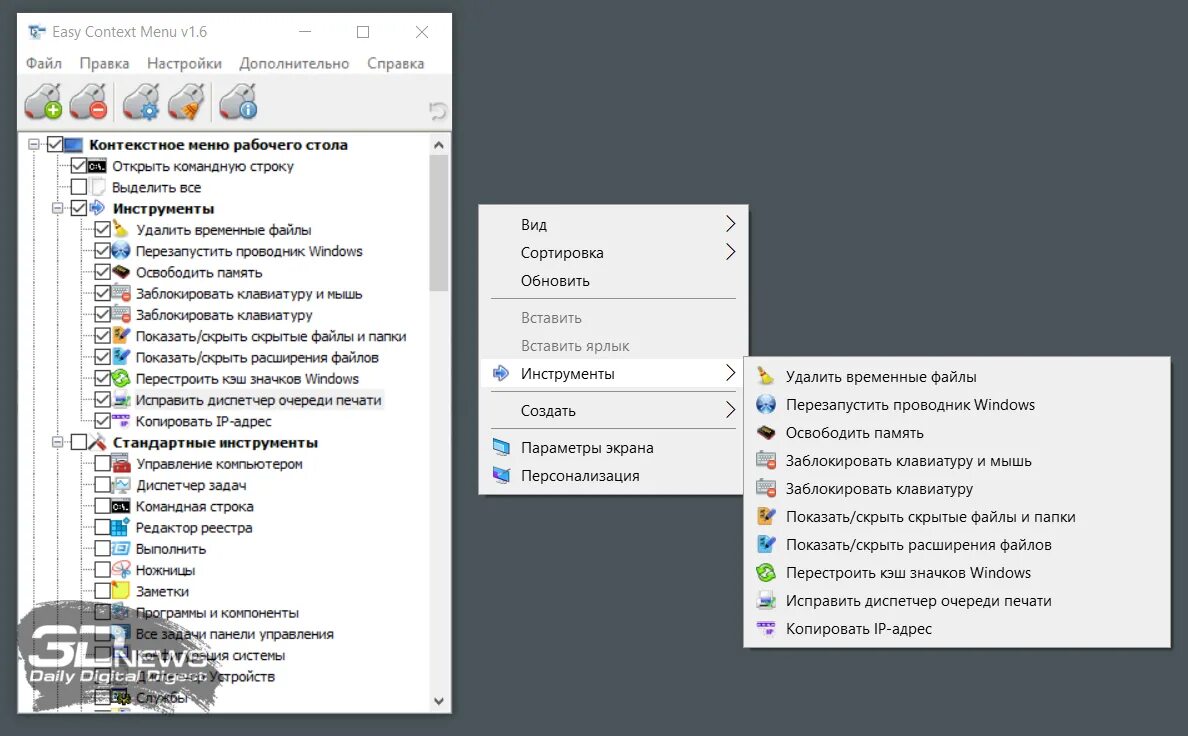Open the Правка menu
The height and width of the screenshot is (736, 1188).
[105, 63]
